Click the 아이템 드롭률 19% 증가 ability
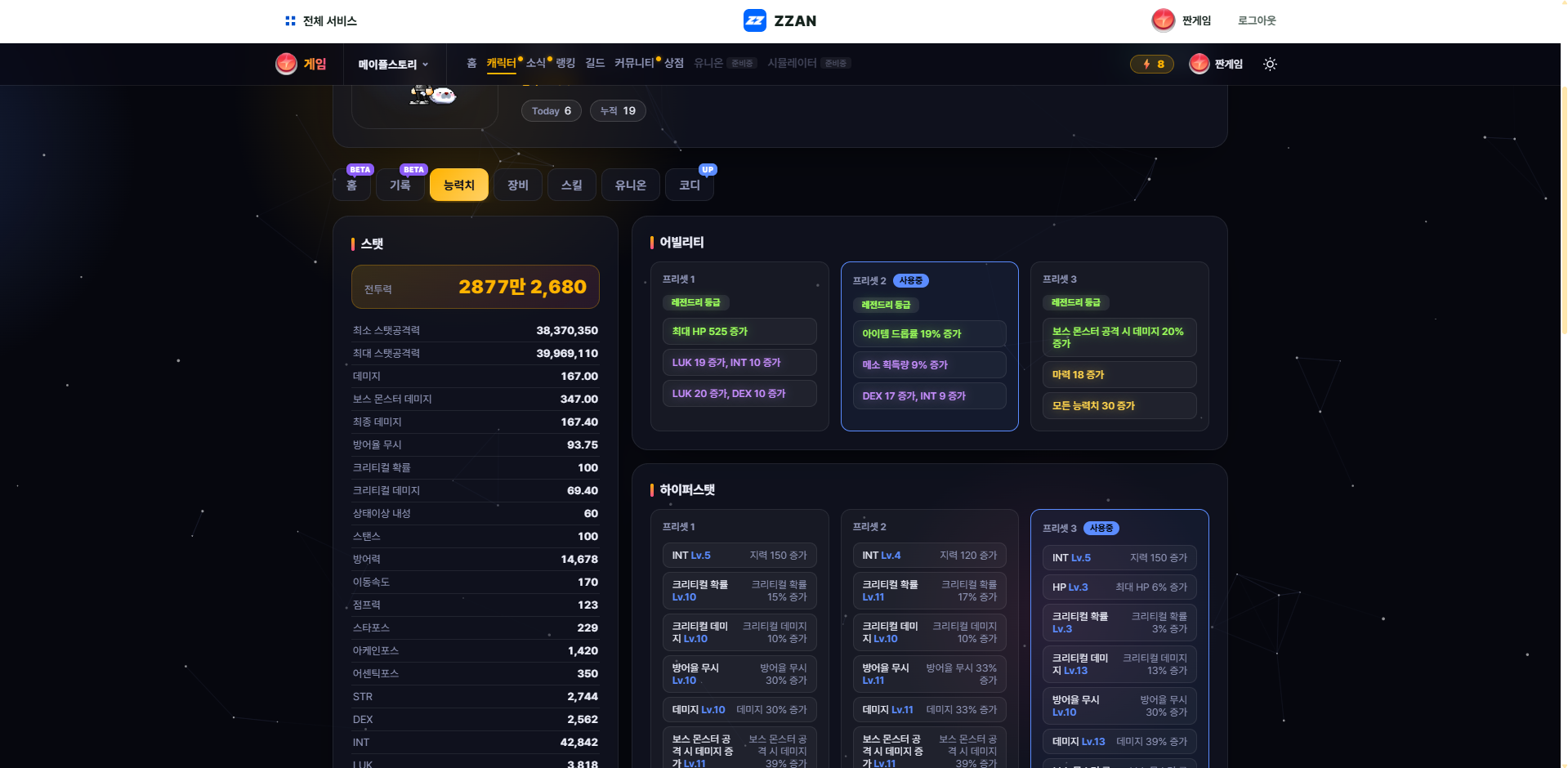This screenshot has height=768, width=1568. [930, 334]
